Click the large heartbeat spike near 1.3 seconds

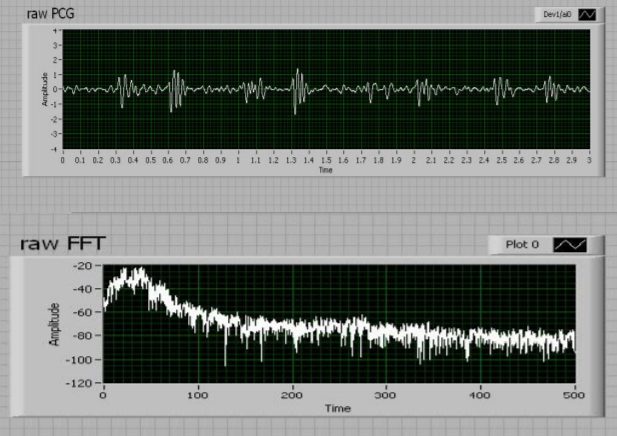coord(296,89)
